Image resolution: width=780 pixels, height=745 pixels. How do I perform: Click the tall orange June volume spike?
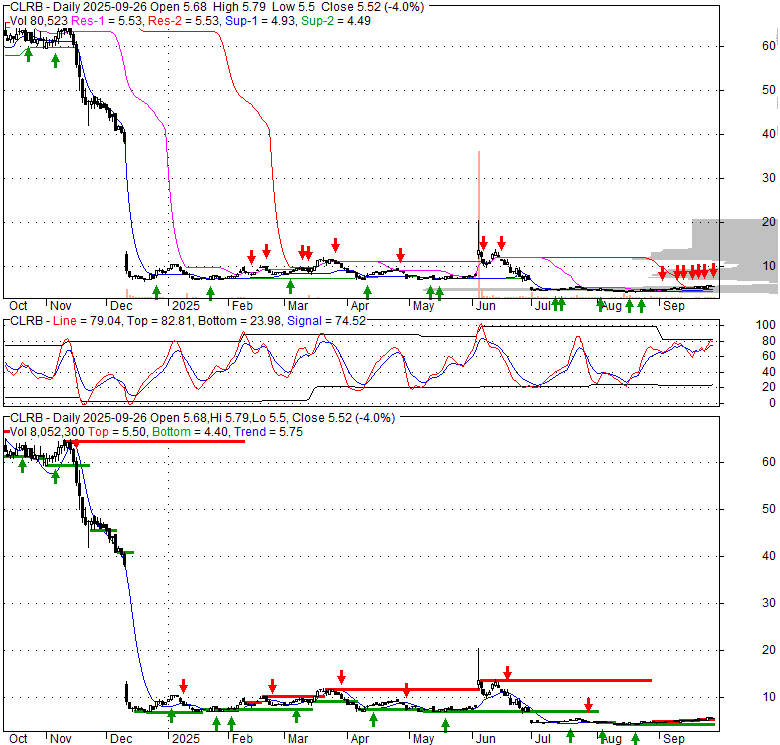[479, 224]
